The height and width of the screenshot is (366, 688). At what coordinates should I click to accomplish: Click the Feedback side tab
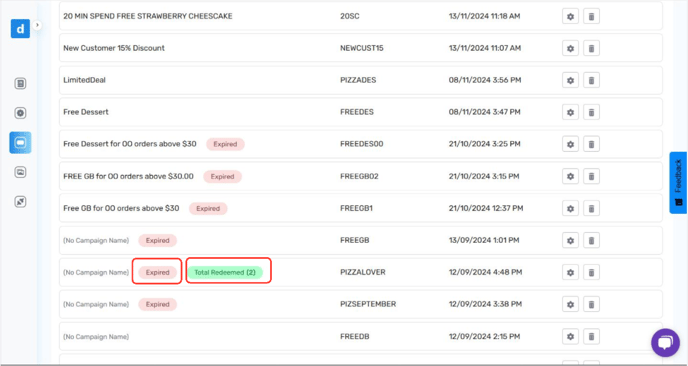(678, 183)
